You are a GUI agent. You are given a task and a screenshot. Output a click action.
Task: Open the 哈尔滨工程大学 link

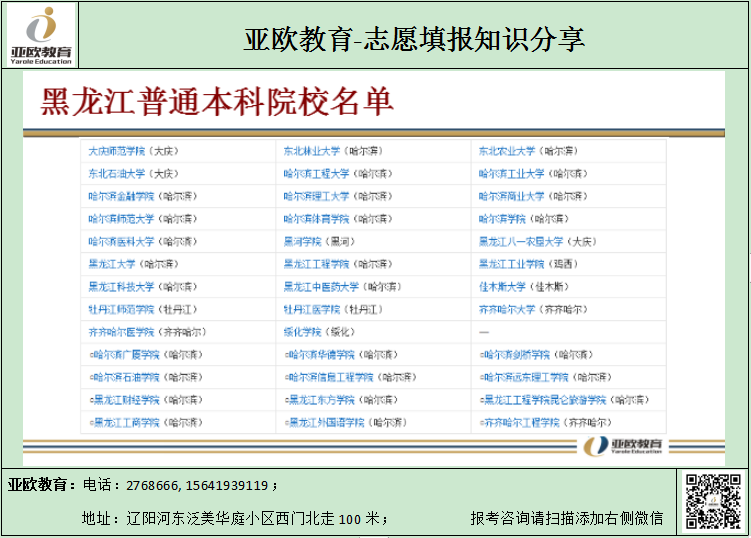(x=316, y=174)
